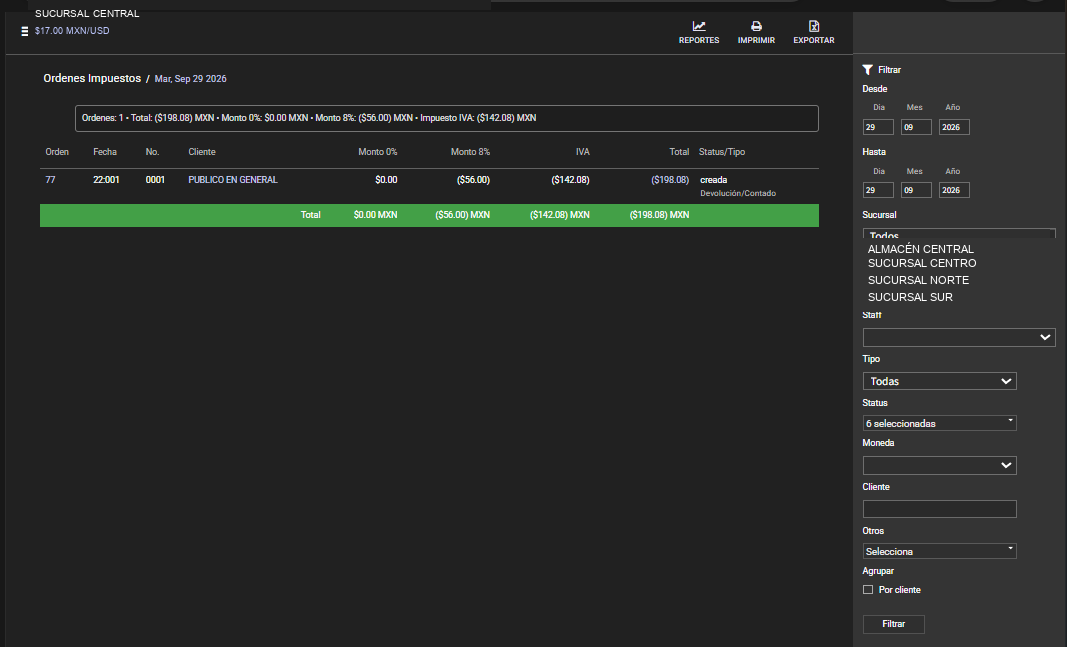
Task: Click the SUCURSAL CENTRAL header title
Action: [87, 14]
